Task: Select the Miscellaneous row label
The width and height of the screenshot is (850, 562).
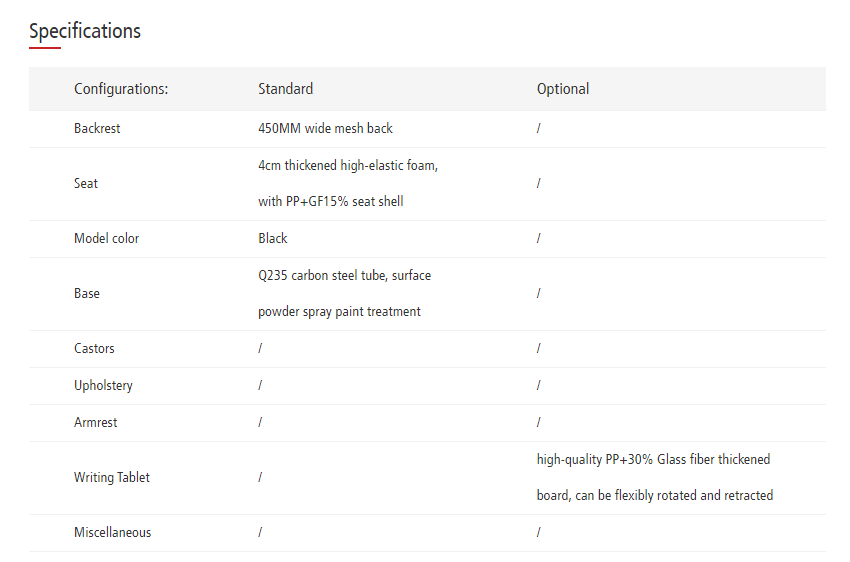Action: coord(113,533)
